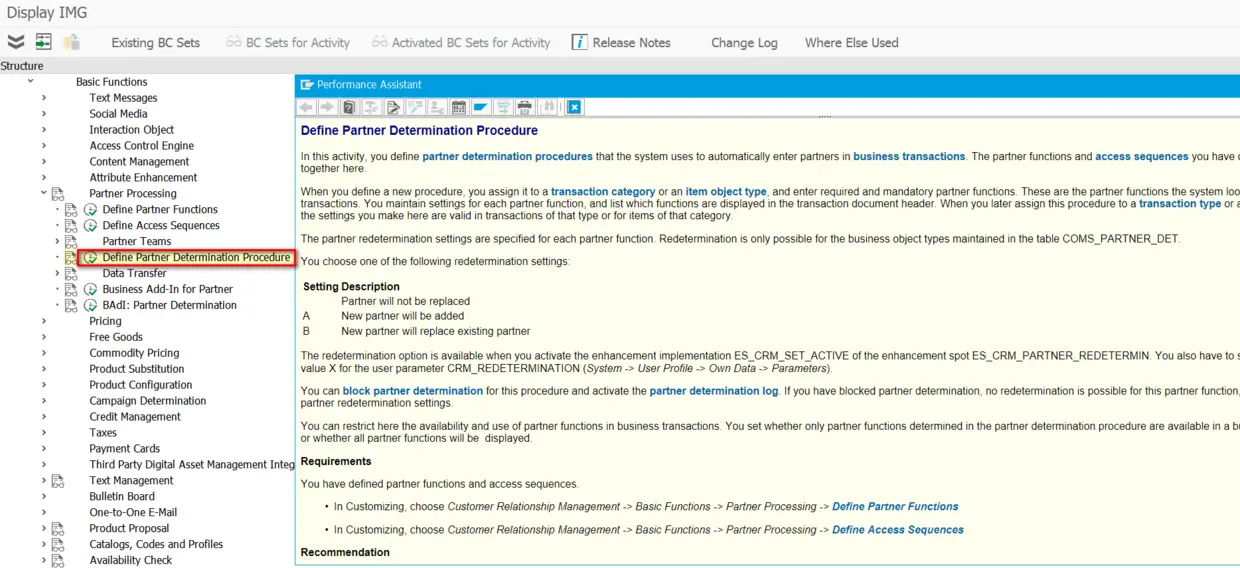Follow the 'transaction category' link

603,191
